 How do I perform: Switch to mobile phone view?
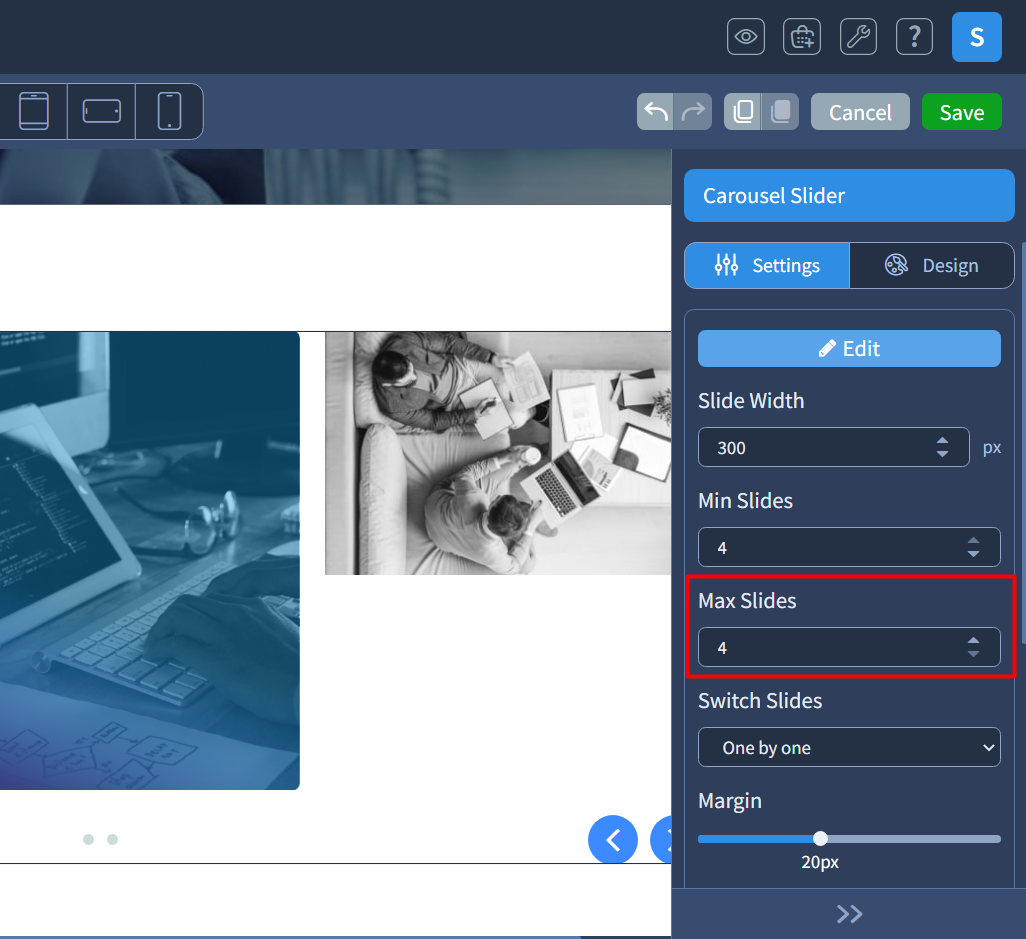(x=169, y=111)
